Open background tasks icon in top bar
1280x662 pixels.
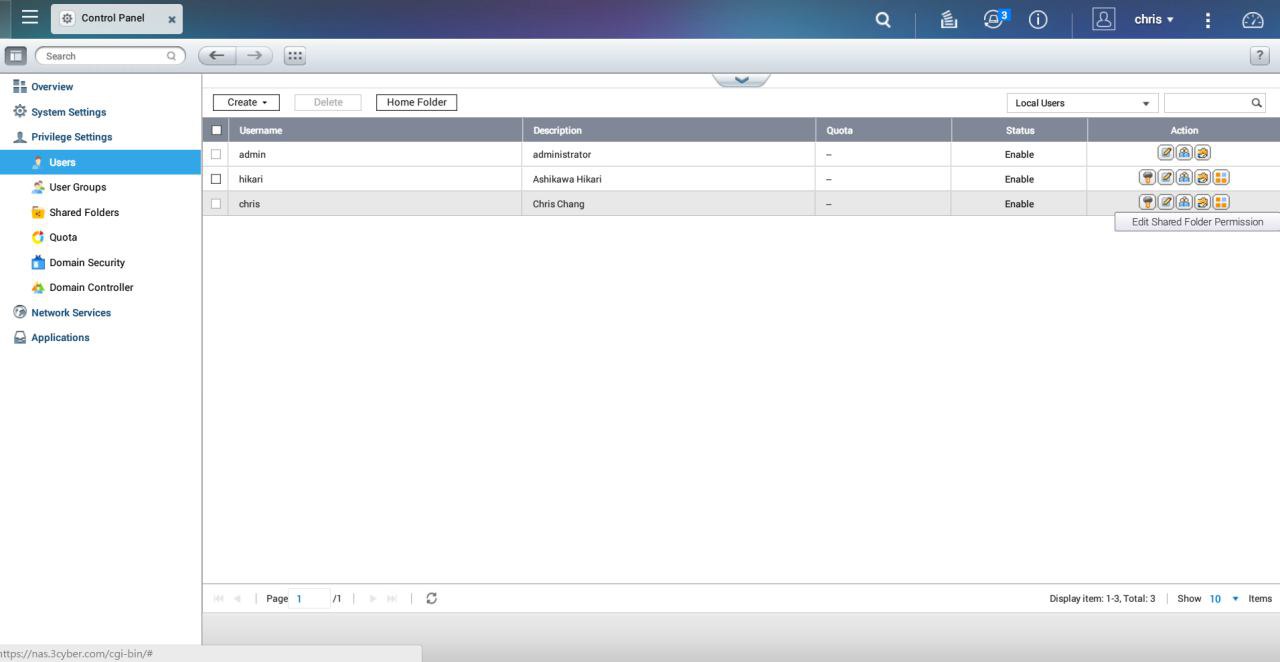[x=949, y=20]
